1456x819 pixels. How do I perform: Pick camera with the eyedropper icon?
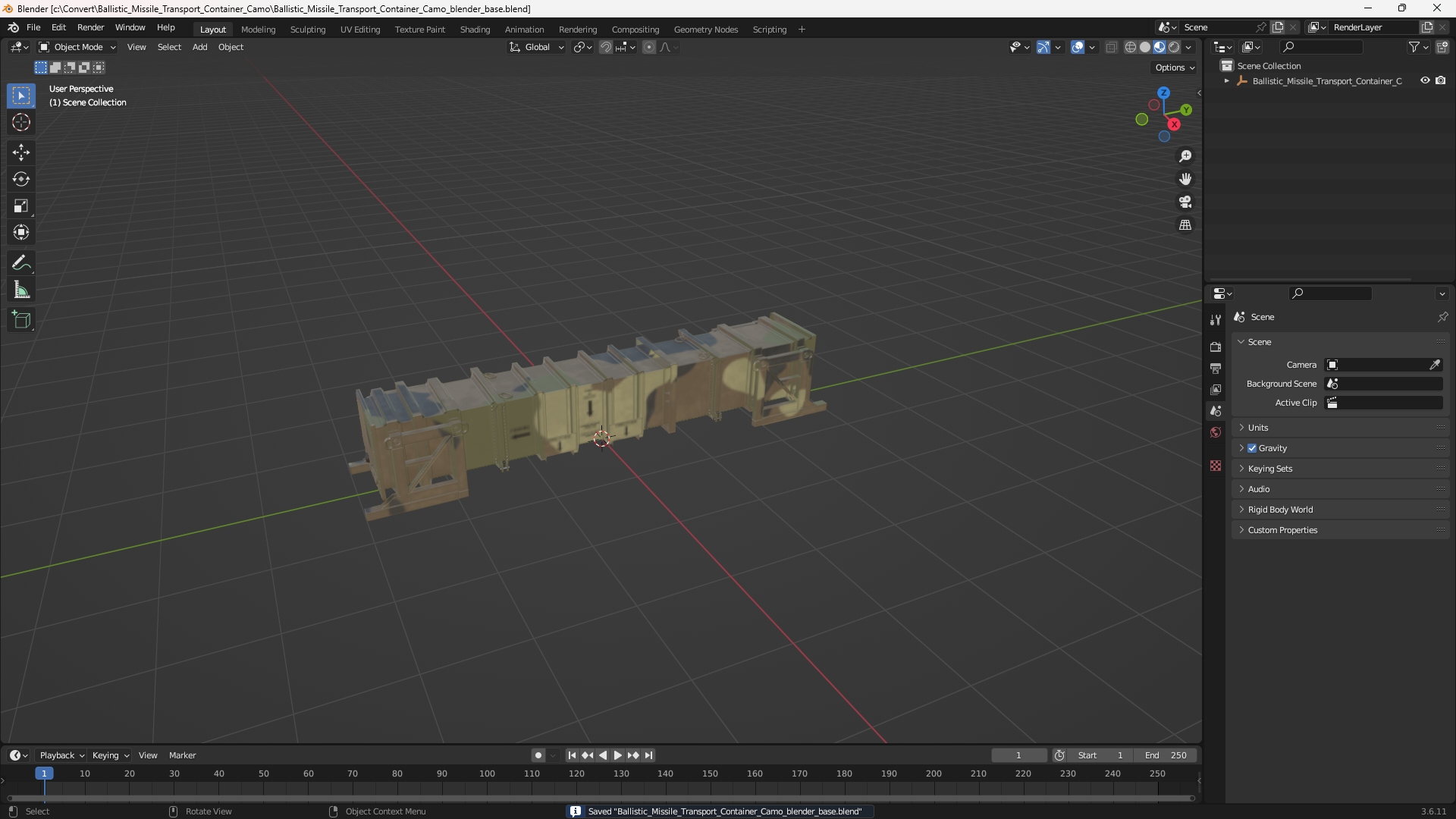1435,365
